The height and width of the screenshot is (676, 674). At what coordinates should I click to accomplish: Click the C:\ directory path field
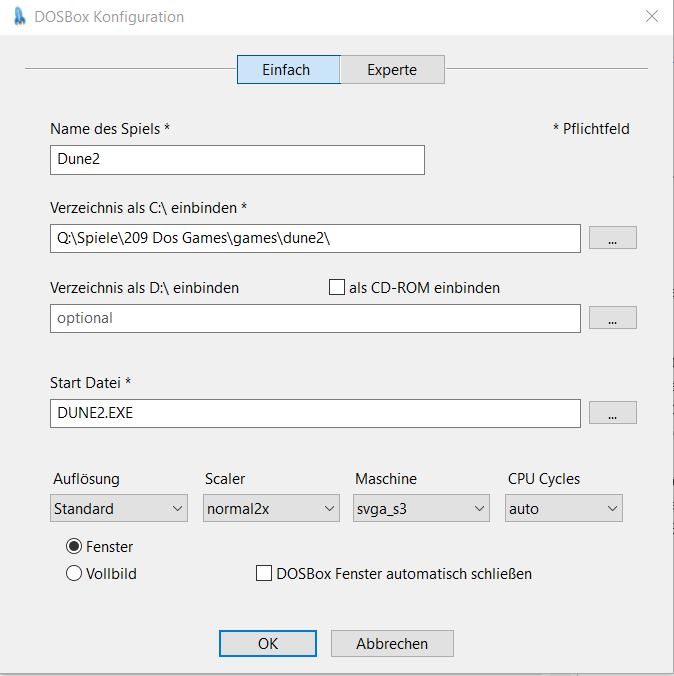coord(315,238)
